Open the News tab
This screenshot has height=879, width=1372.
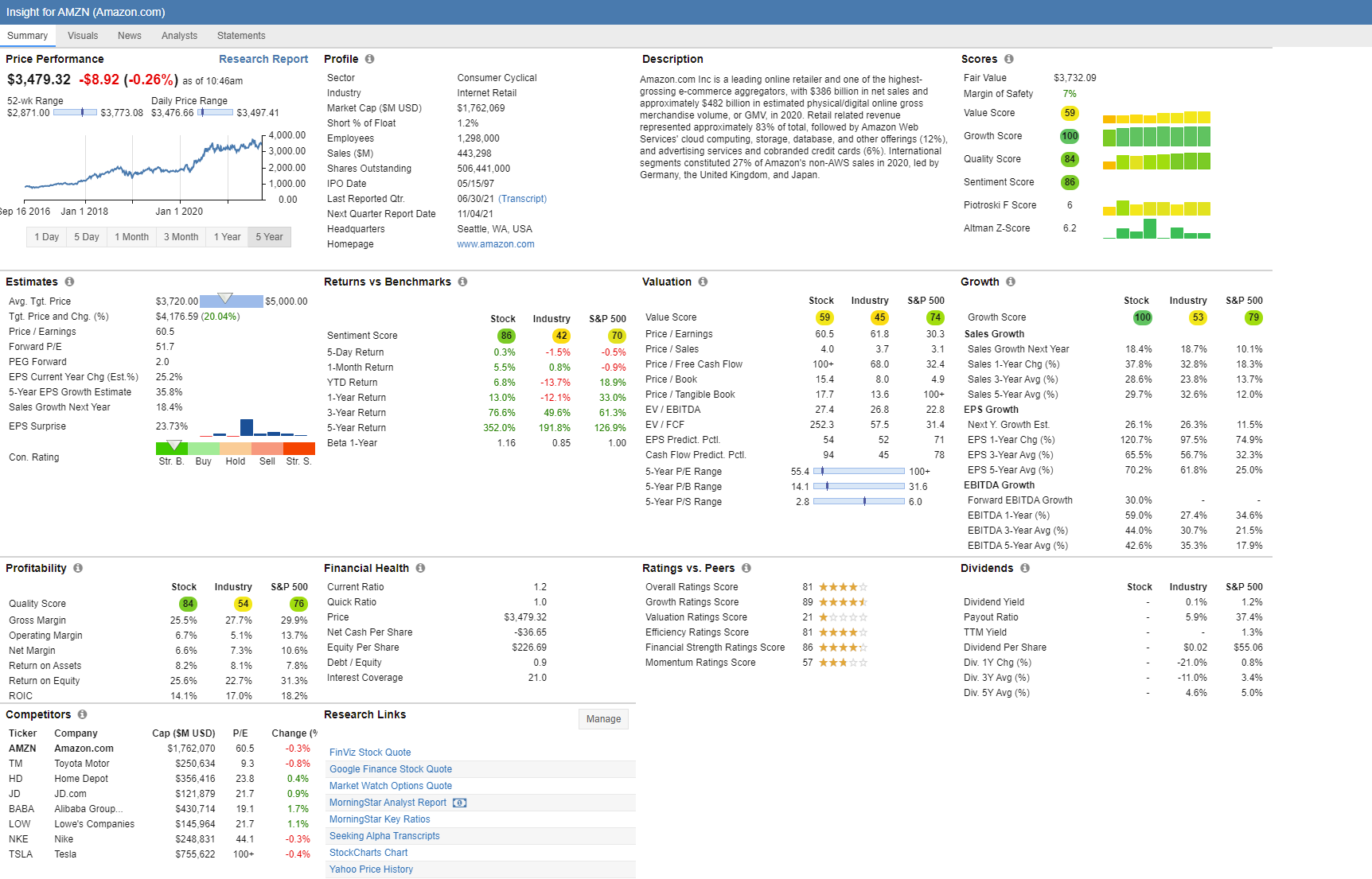point(129,36)
